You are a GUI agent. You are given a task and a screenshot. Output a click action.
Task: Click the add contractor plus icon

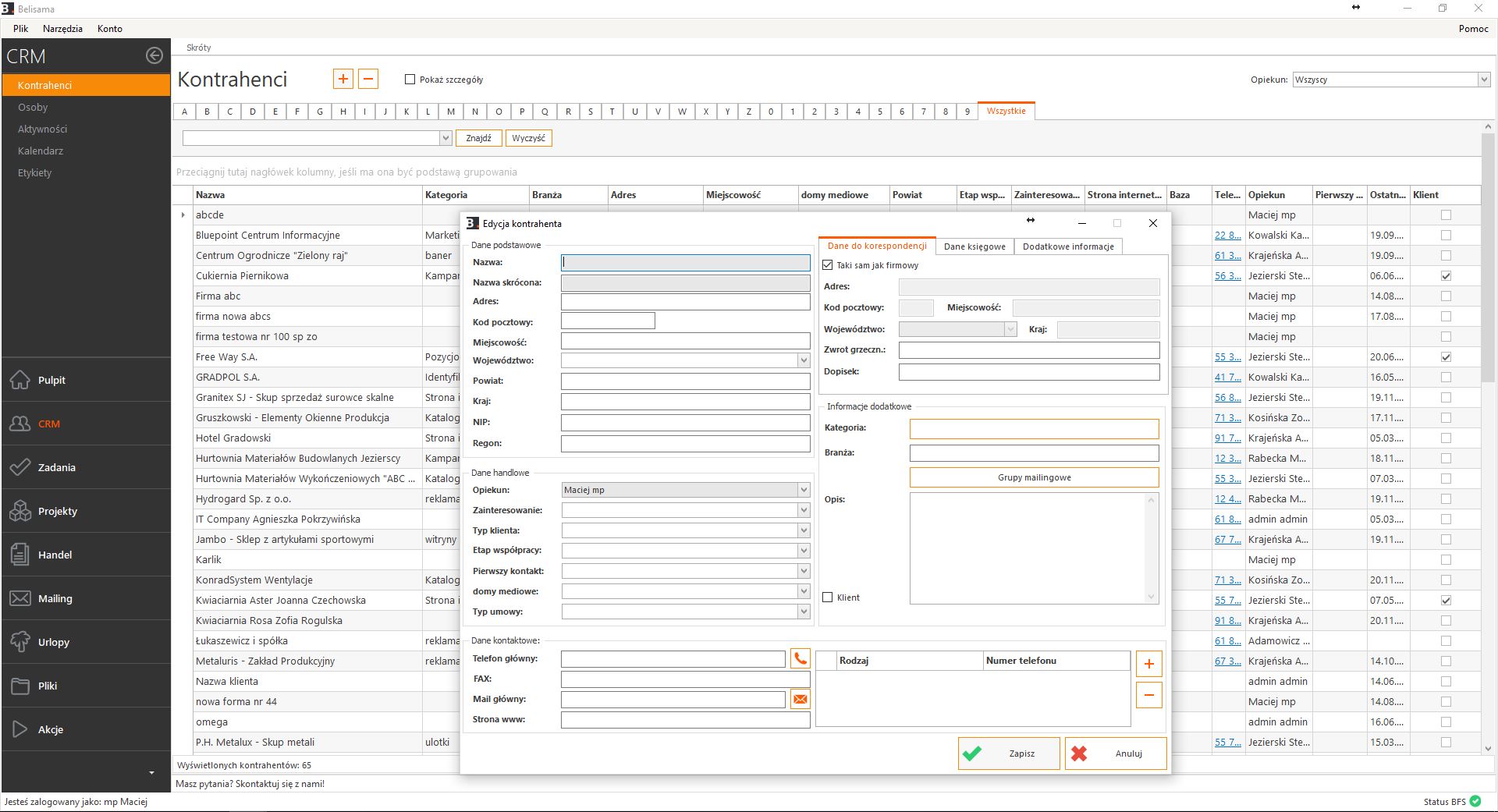[343, 79]
